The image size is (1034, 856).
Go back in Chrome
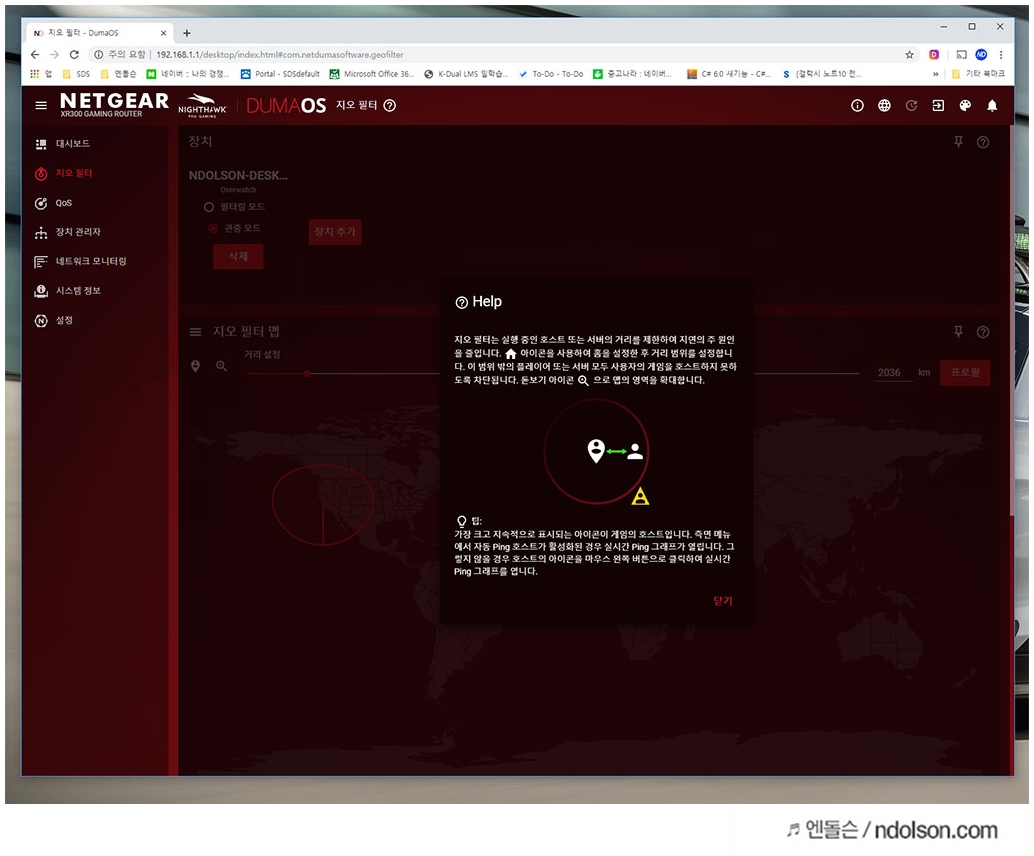(x=35, y=55)
